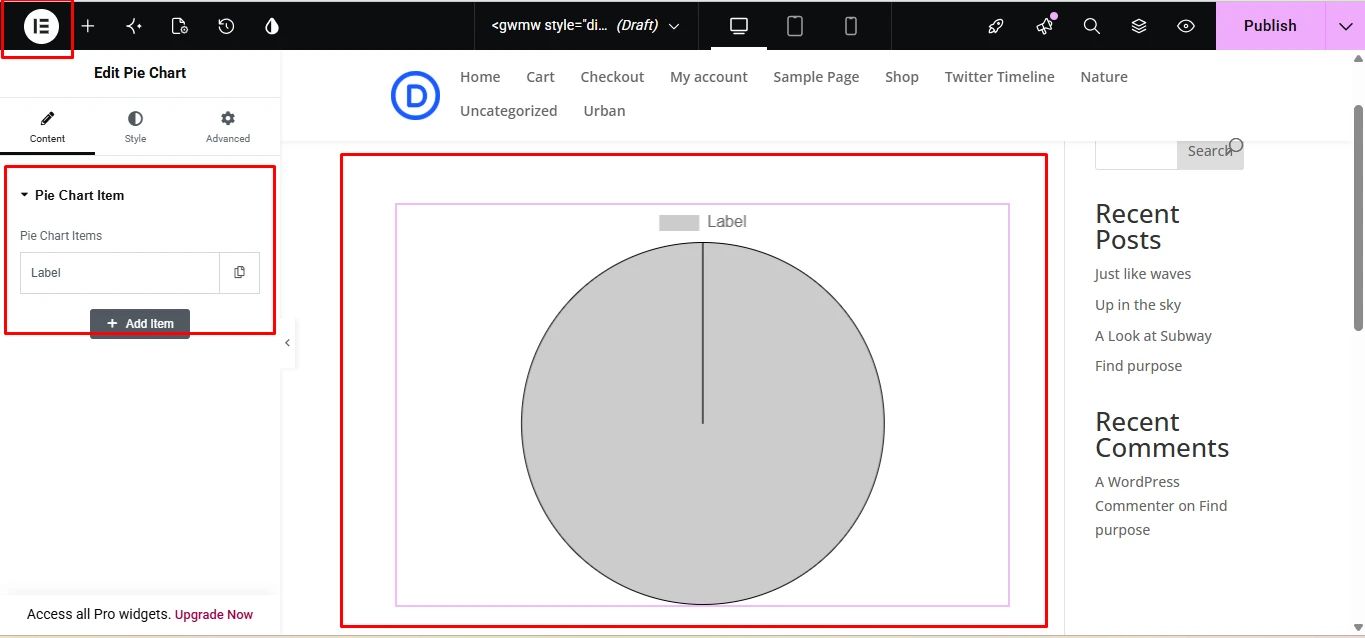Open the Just like waves post
The height and width of the screenshot is (638, 1365).
point(1143,274)
